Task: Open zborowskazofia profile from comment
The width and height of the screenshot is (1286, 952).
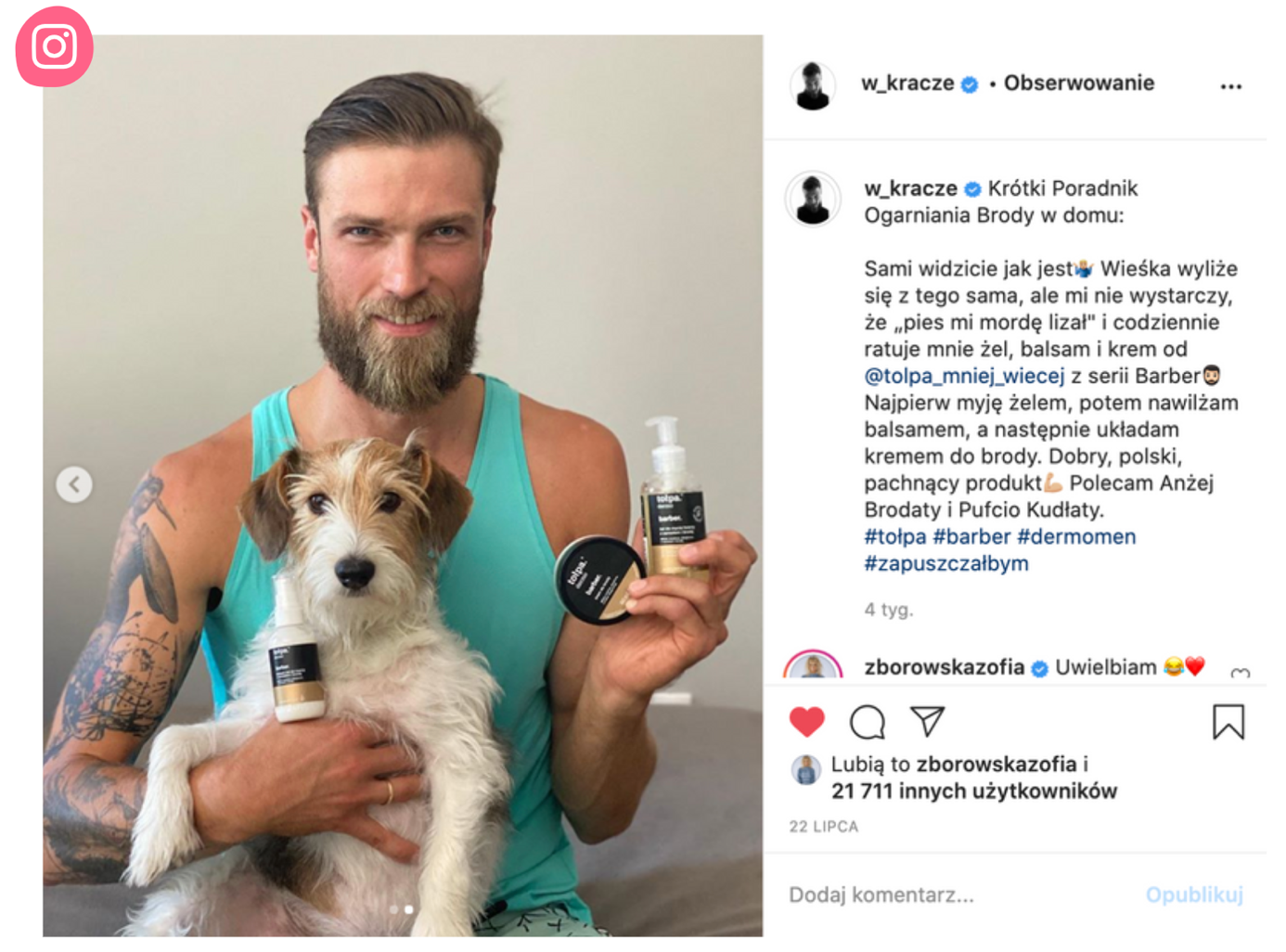Action: pos(945,666)
